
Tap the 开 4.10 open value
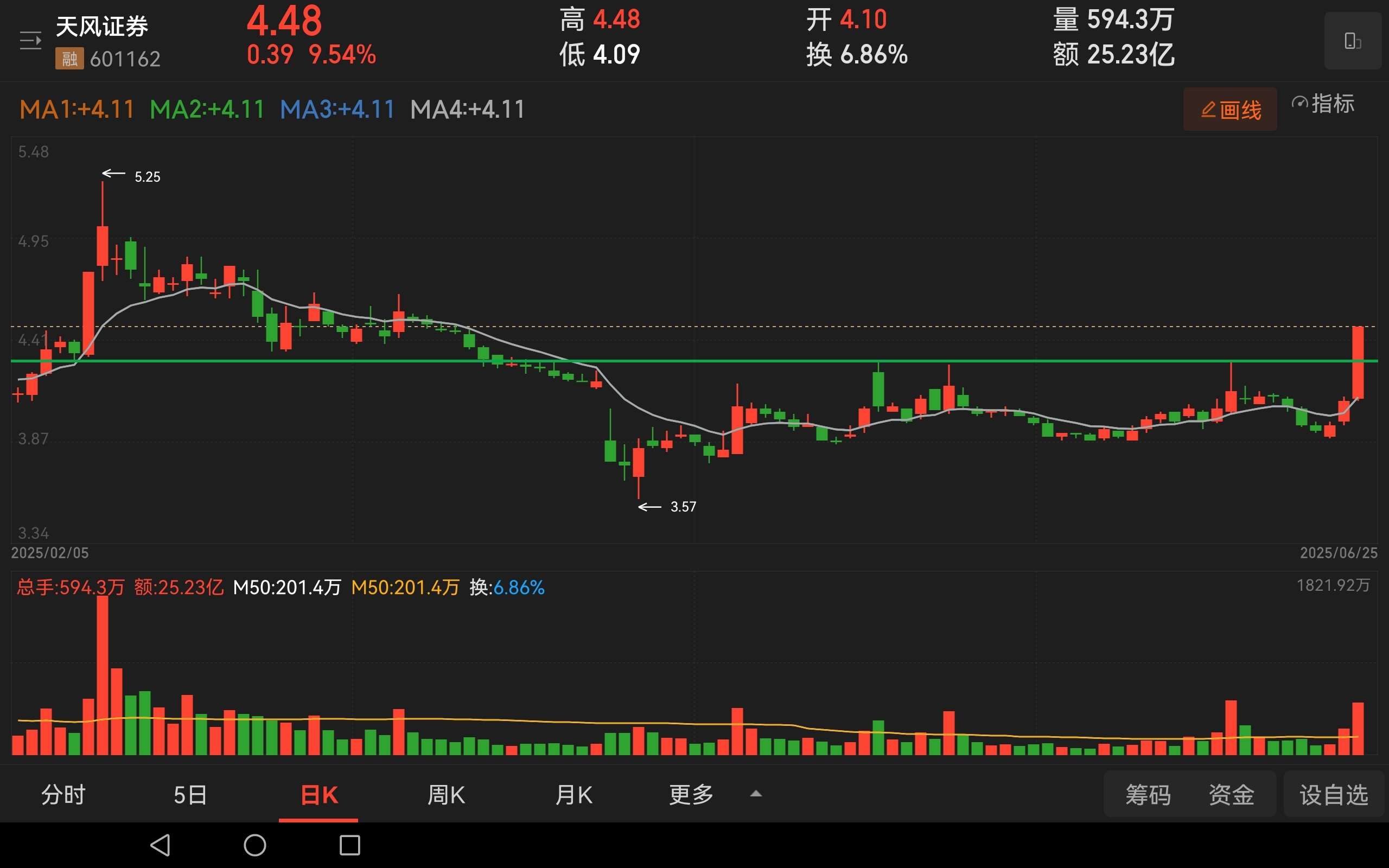(846, 20)
